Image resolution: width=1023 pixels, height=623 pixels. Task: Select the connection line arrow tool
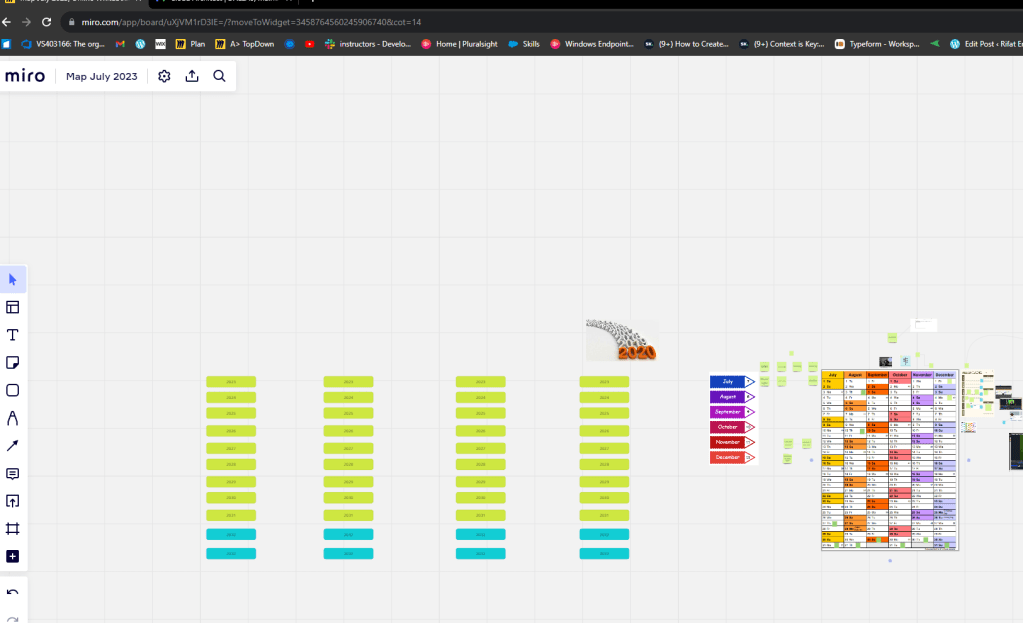[x=12, y=446]
